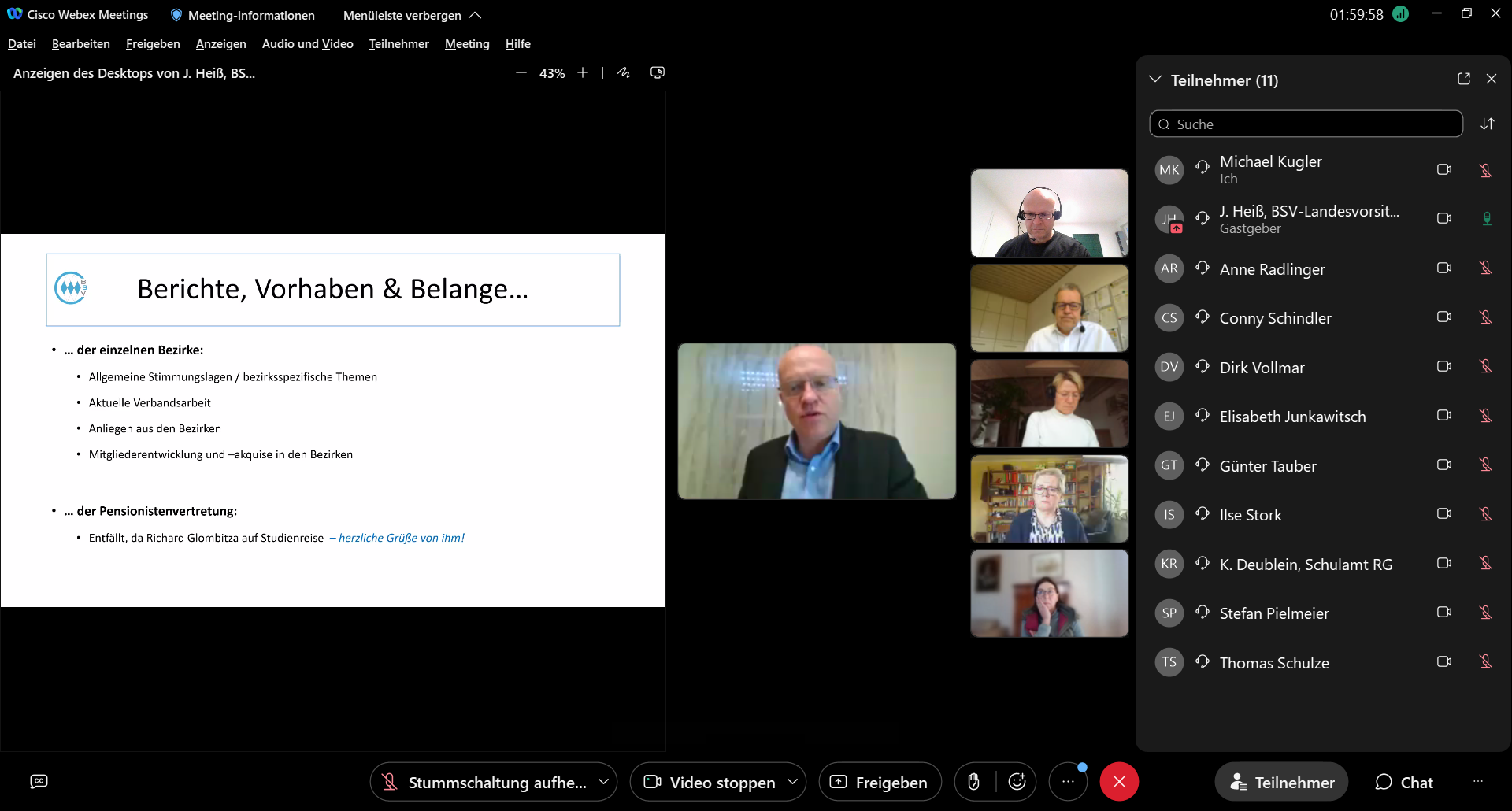Click Video stoppen button
The image size is (1512, 811).
[x=709, y=782]
